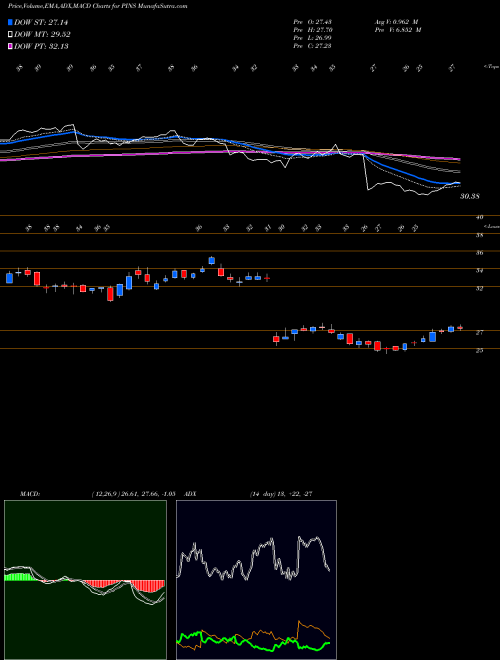This screenshot has width=500, height=660.
Task: Click the 38 price axis label
Action: tap(479, 235)
